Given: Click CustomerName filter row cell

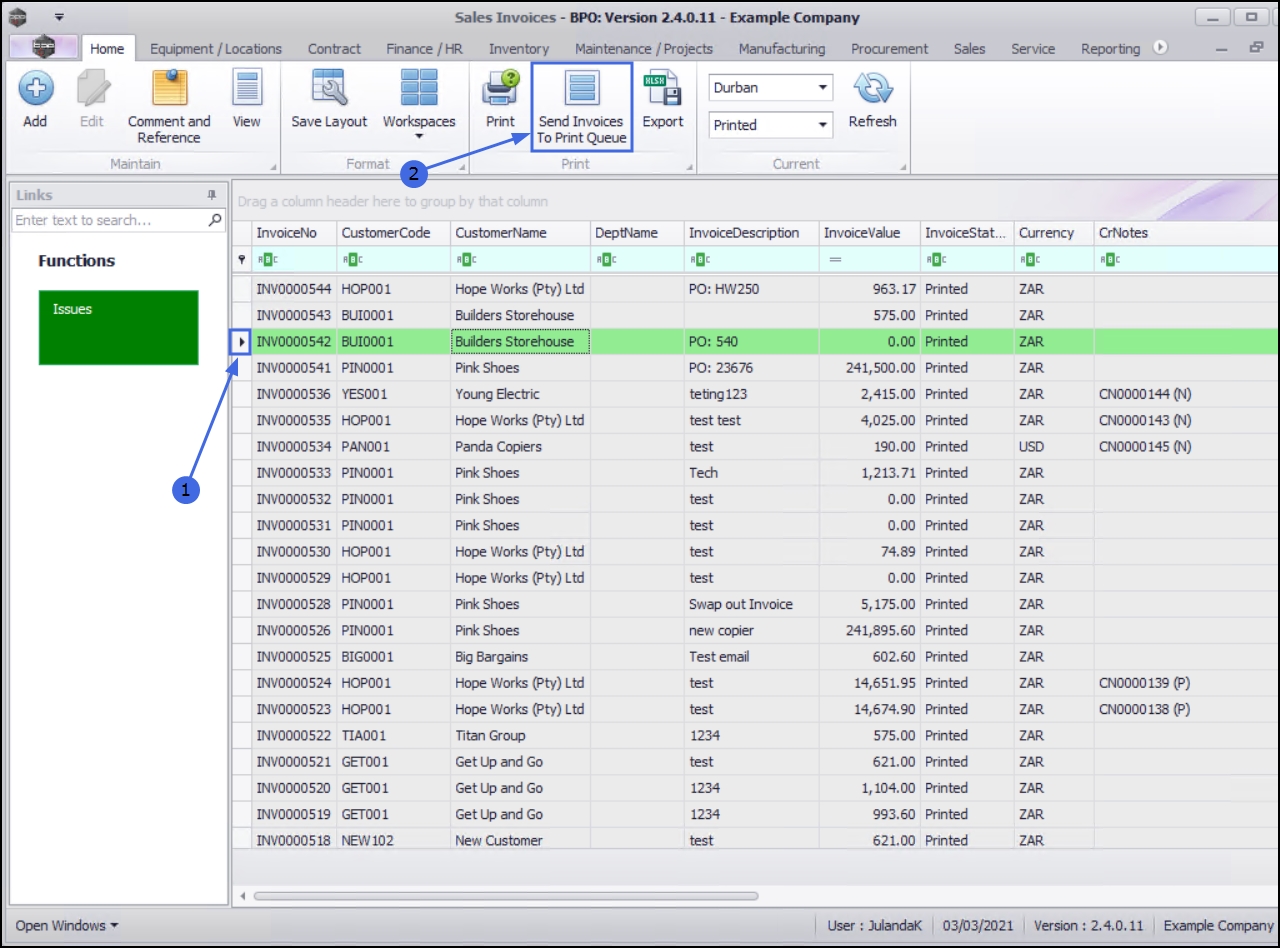Looking at the screenshot, I should click(x=520, y=259).
